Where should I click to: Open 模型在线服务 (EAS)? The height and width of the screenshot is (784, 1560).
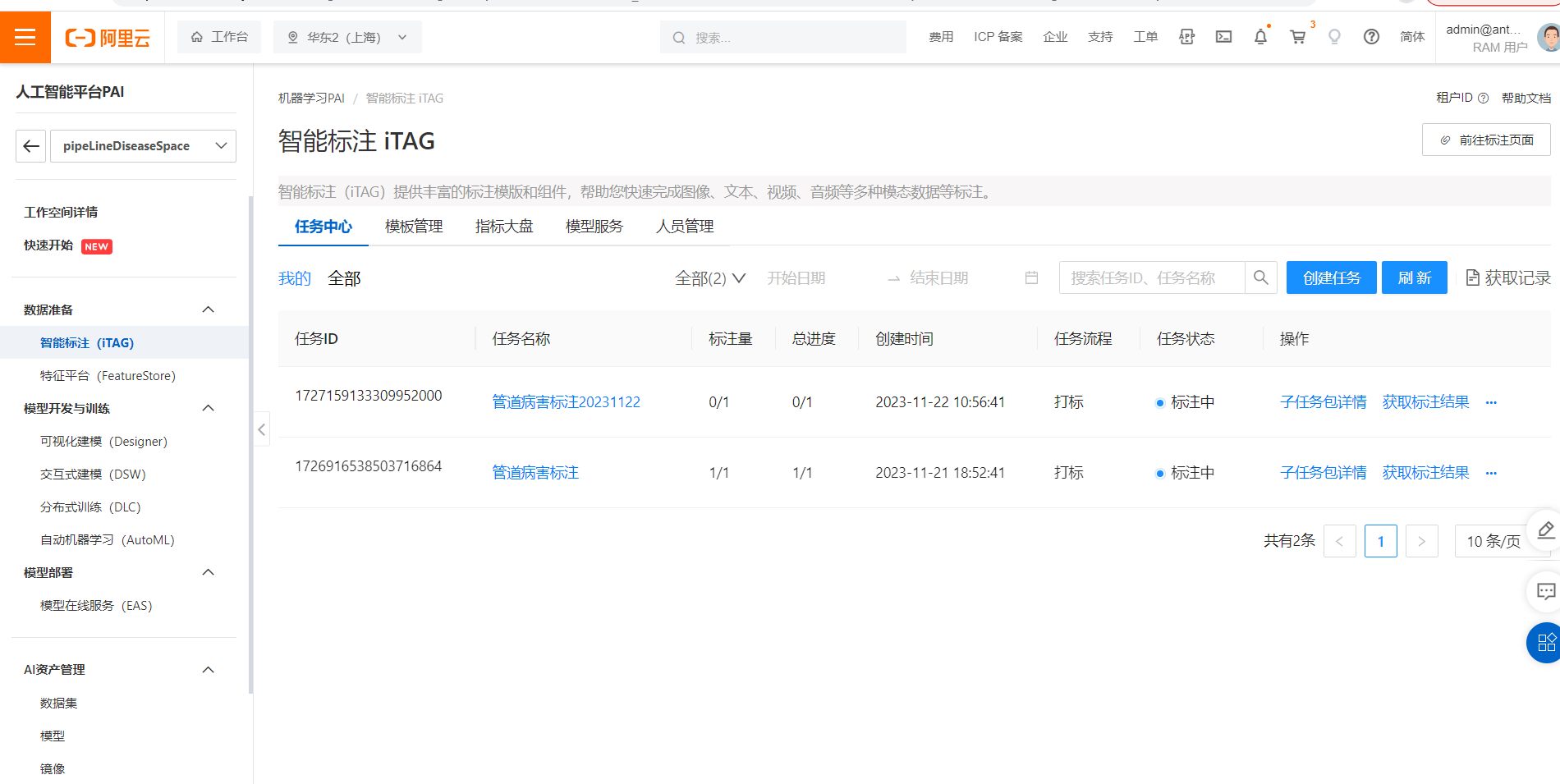coord(97,605)
